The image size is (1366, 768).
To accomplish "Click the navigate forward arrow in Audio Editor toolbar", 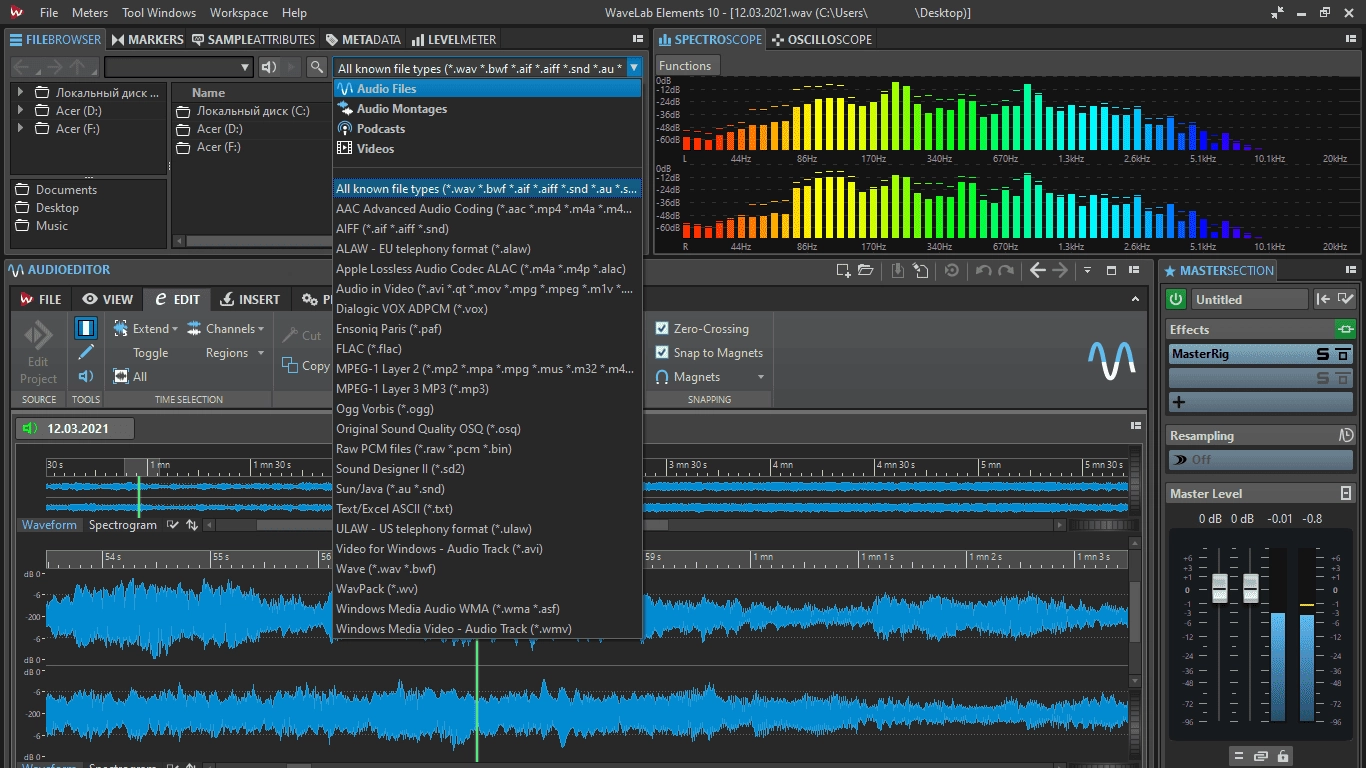I will pos(1060,270).
